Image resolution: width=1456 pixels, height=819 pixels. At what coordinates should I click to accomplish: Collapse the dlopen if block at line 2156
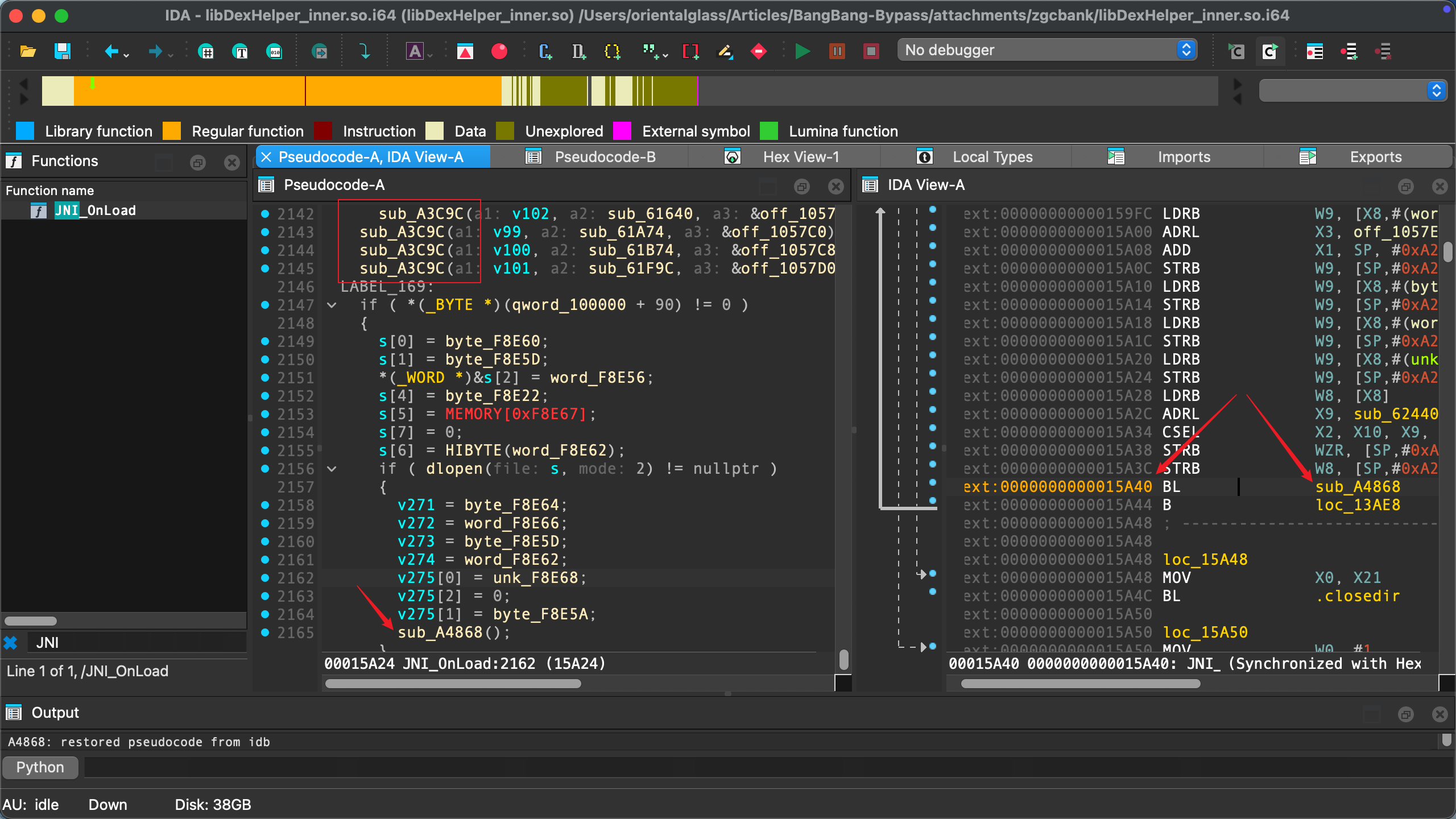point(332,469)
